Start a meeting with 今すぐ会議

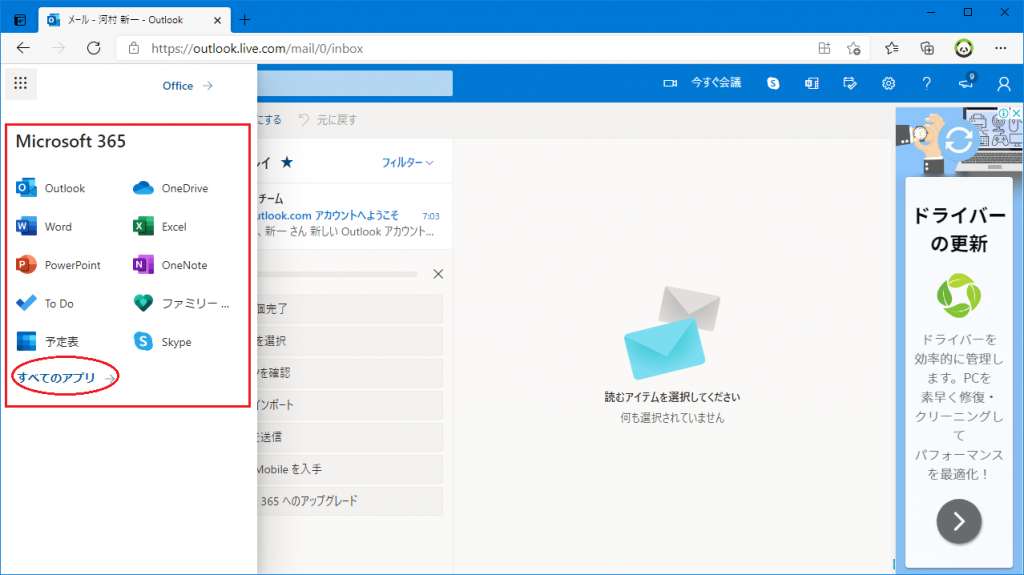click(702, 83)
